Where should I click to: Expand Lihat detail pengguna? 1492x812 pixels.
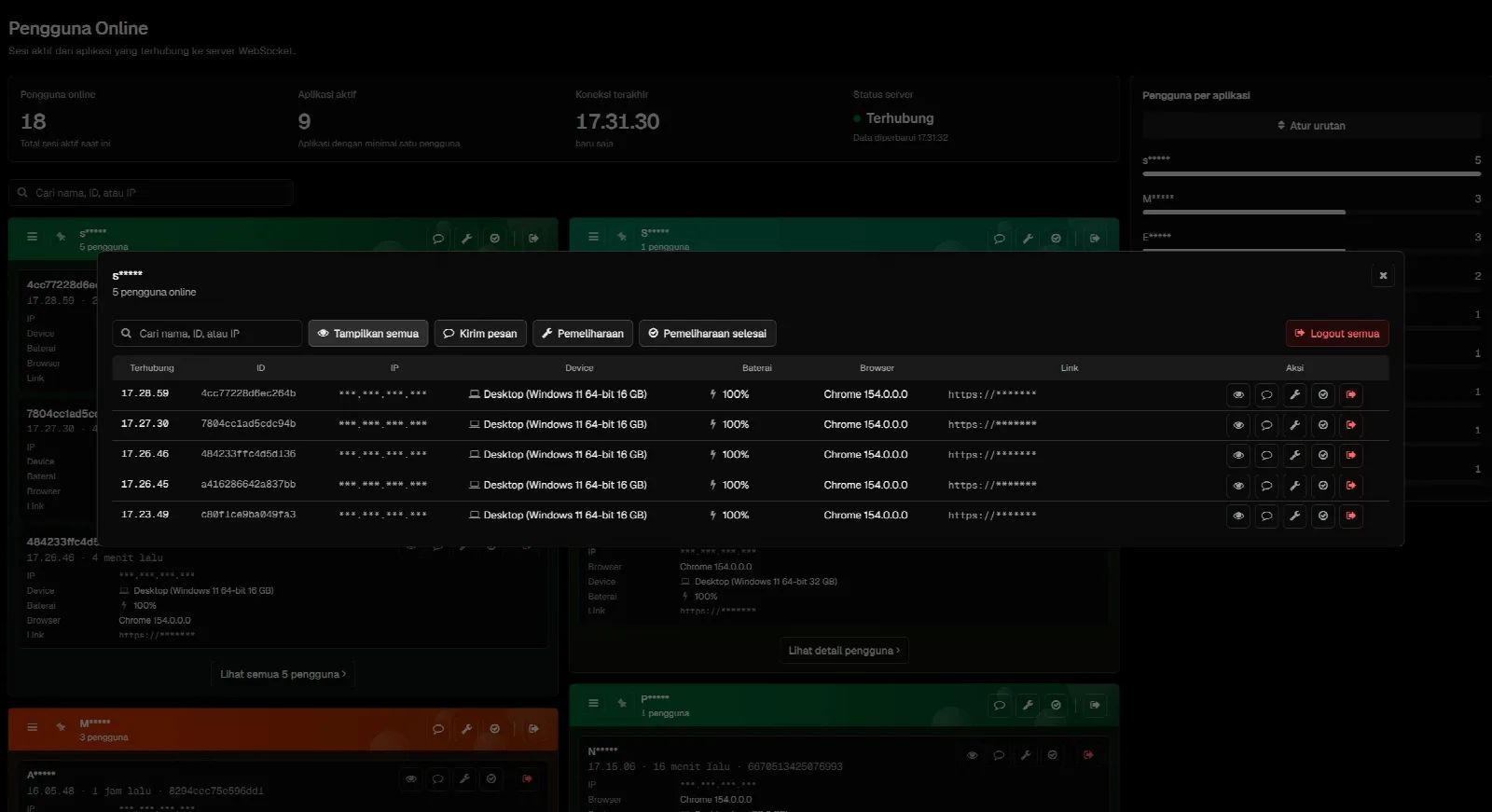point(844,651)
